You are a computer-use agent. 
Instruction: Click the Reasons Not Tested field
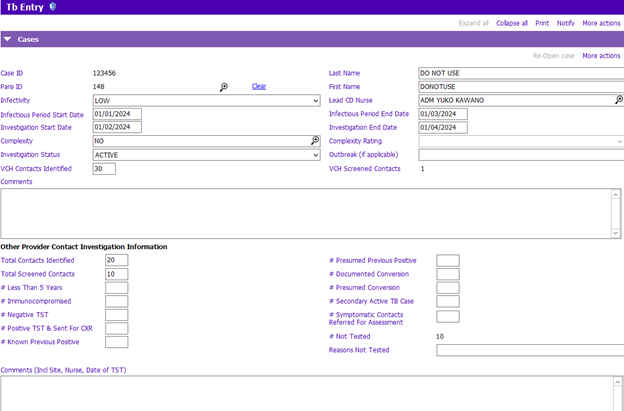530,350
